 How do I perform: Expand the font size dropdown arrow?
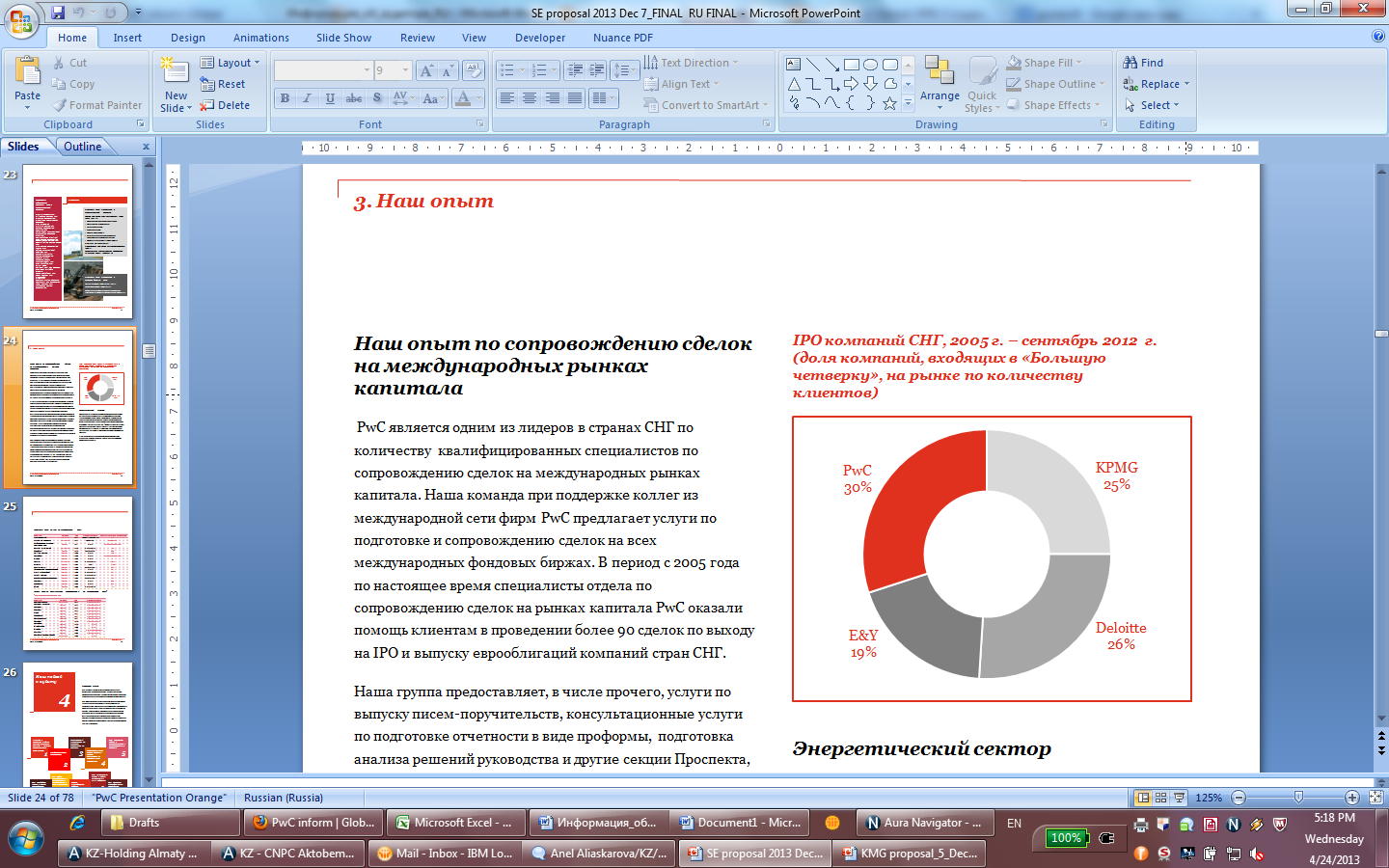406,70
